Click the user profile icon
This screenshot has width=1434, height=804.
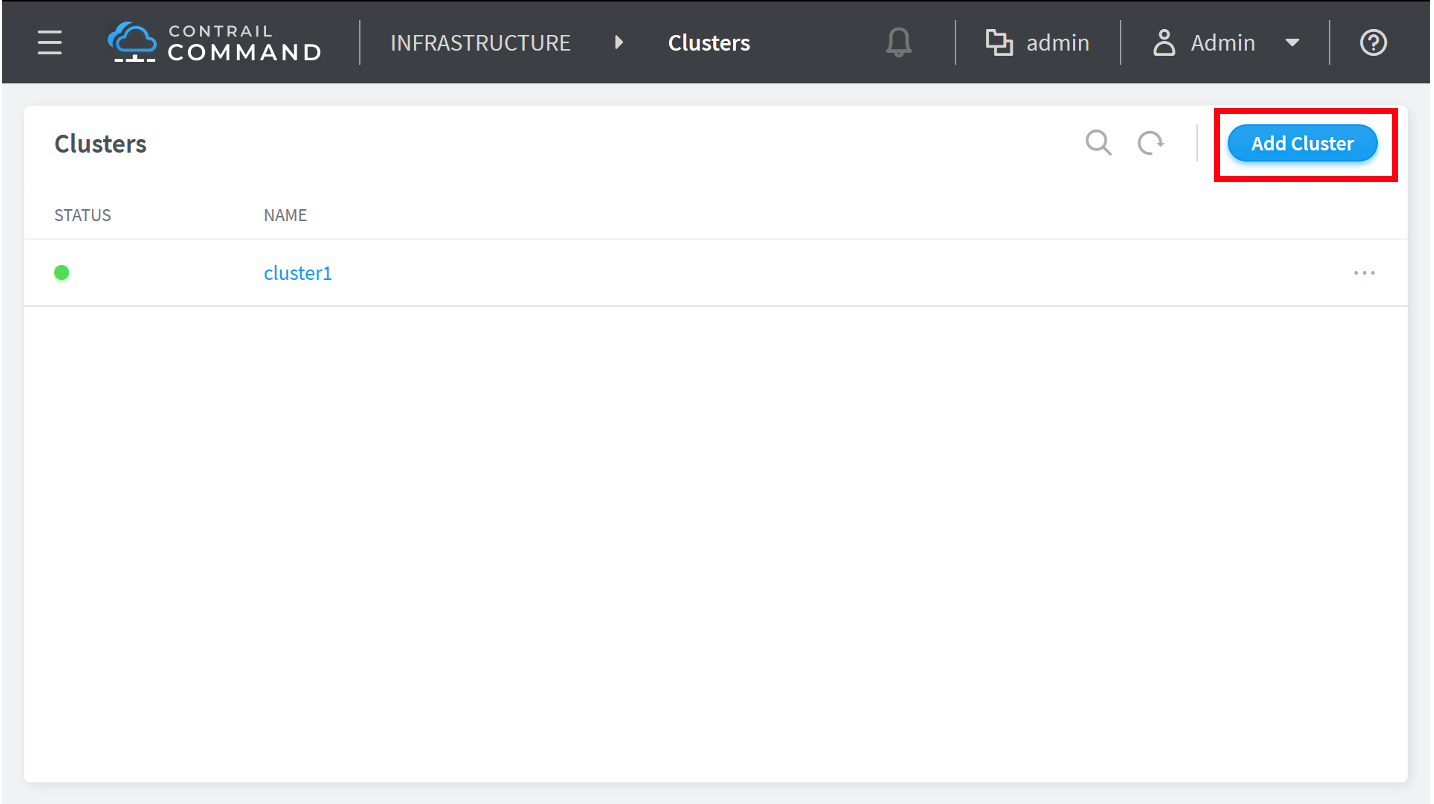1163,43
